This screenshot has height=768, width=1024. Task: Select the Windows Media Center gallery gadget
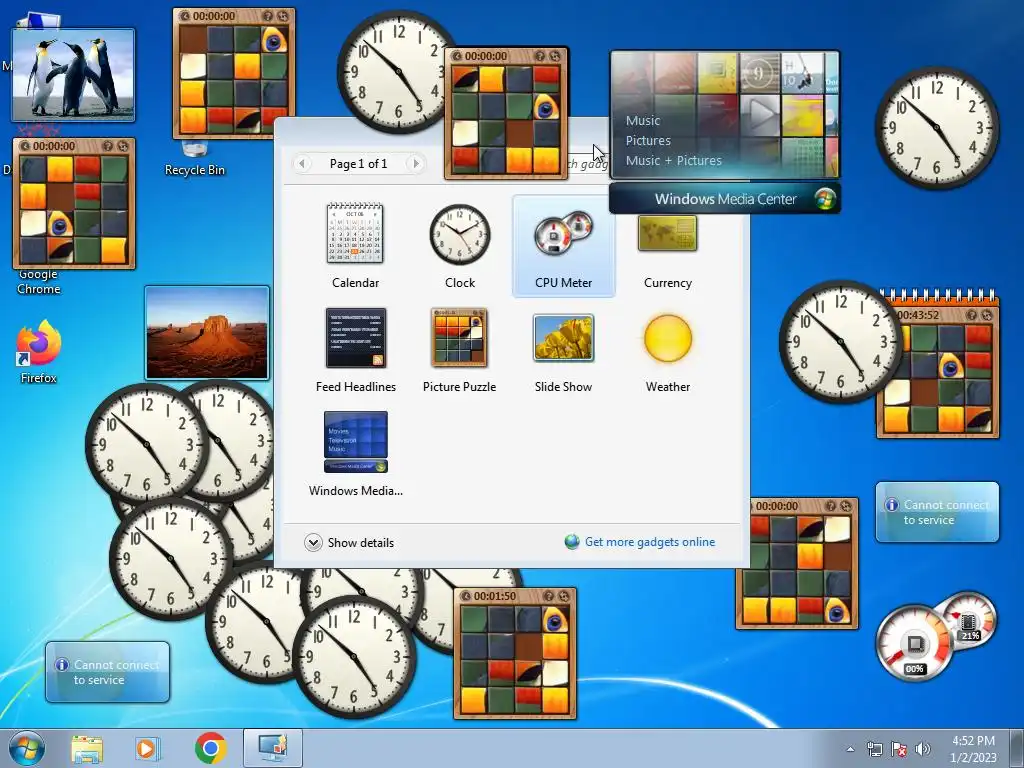(355, 454)
